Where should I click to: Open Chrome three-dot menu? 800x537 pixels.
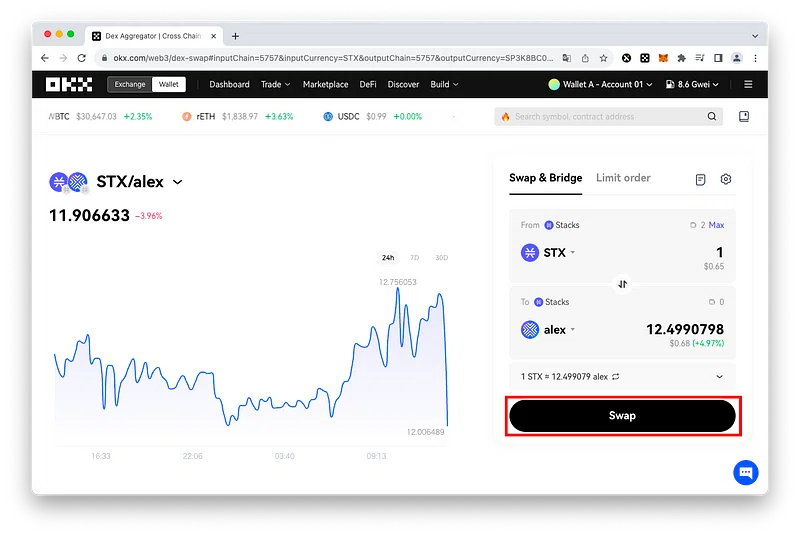coord(756,58)
